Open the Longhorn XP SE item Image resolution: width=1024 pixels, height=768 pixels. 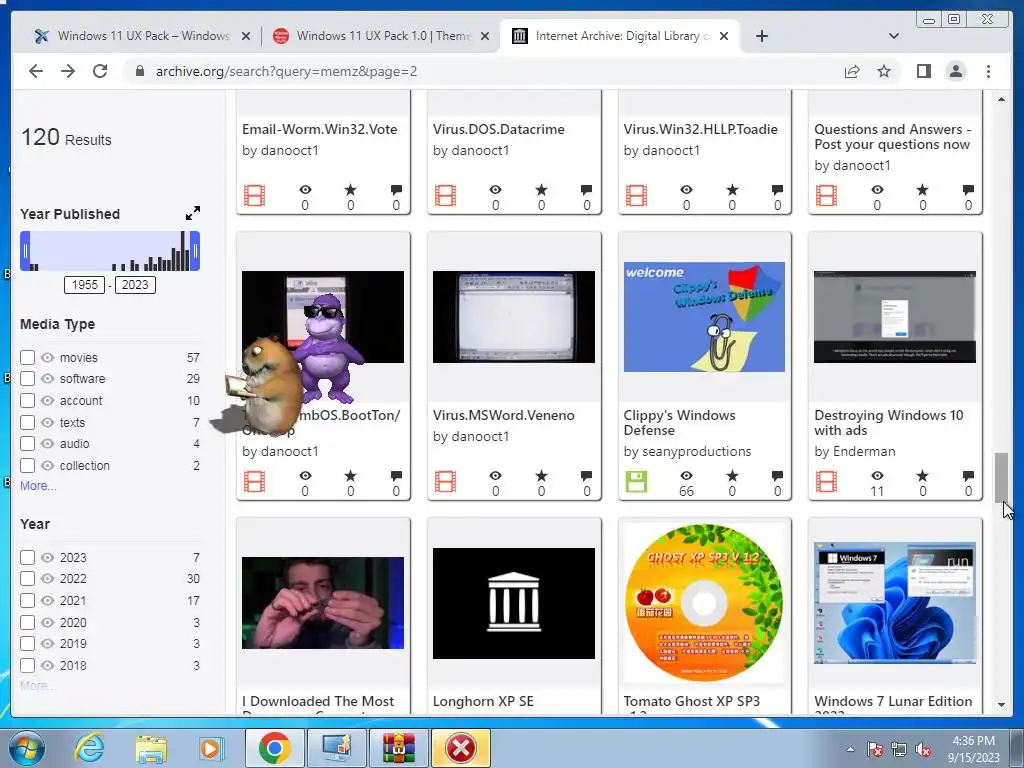pyautogui.click(x=483, y=701)
